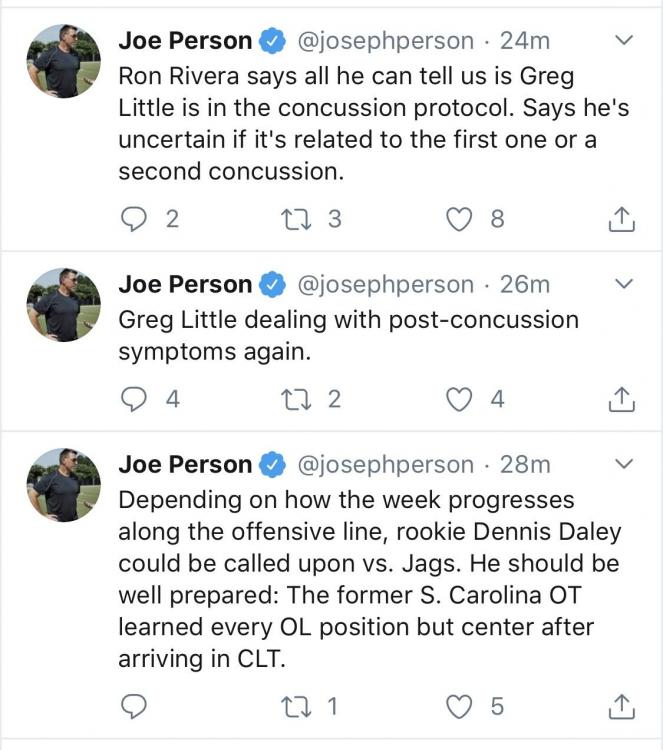663x750 pixels.
Task: Open Joe Person's avatar on 28m tweet
Action: [x=64, y=485]
